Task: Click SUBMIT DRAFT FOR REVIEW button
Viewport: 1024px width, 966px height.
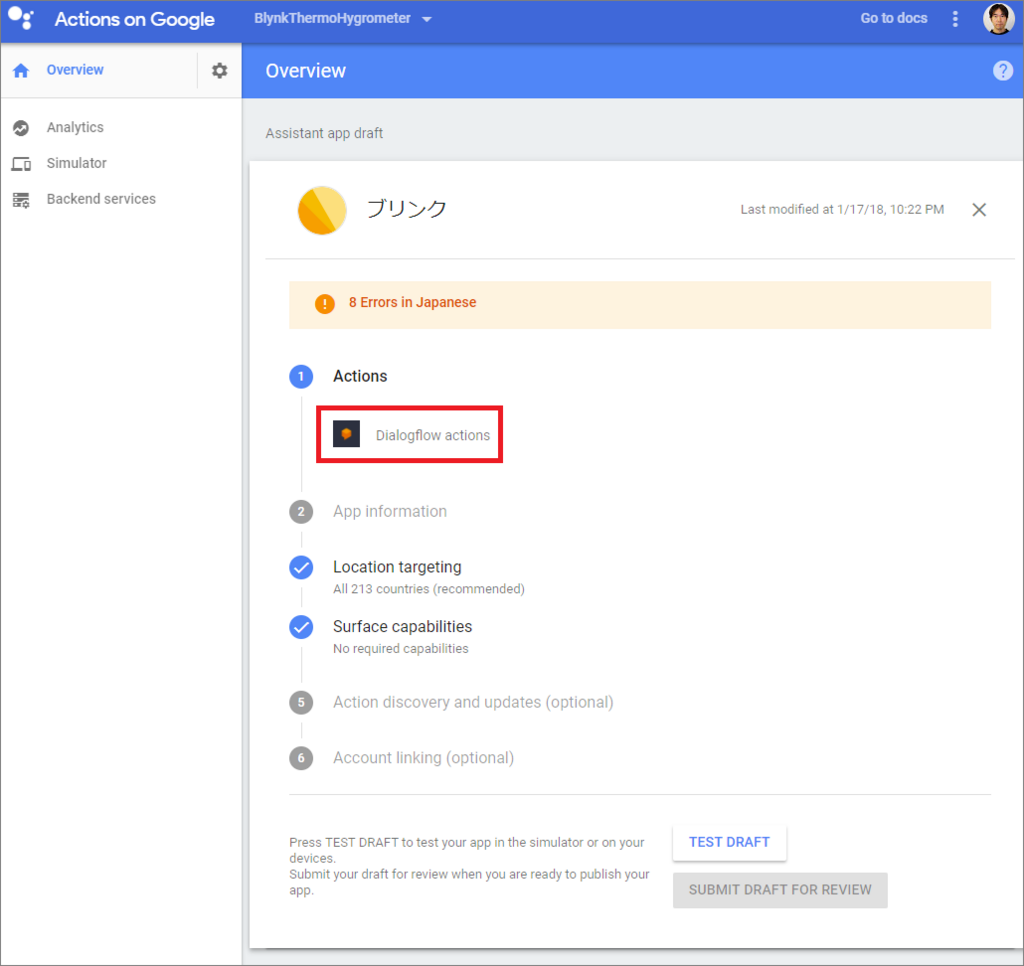Action: pos(780,890)
